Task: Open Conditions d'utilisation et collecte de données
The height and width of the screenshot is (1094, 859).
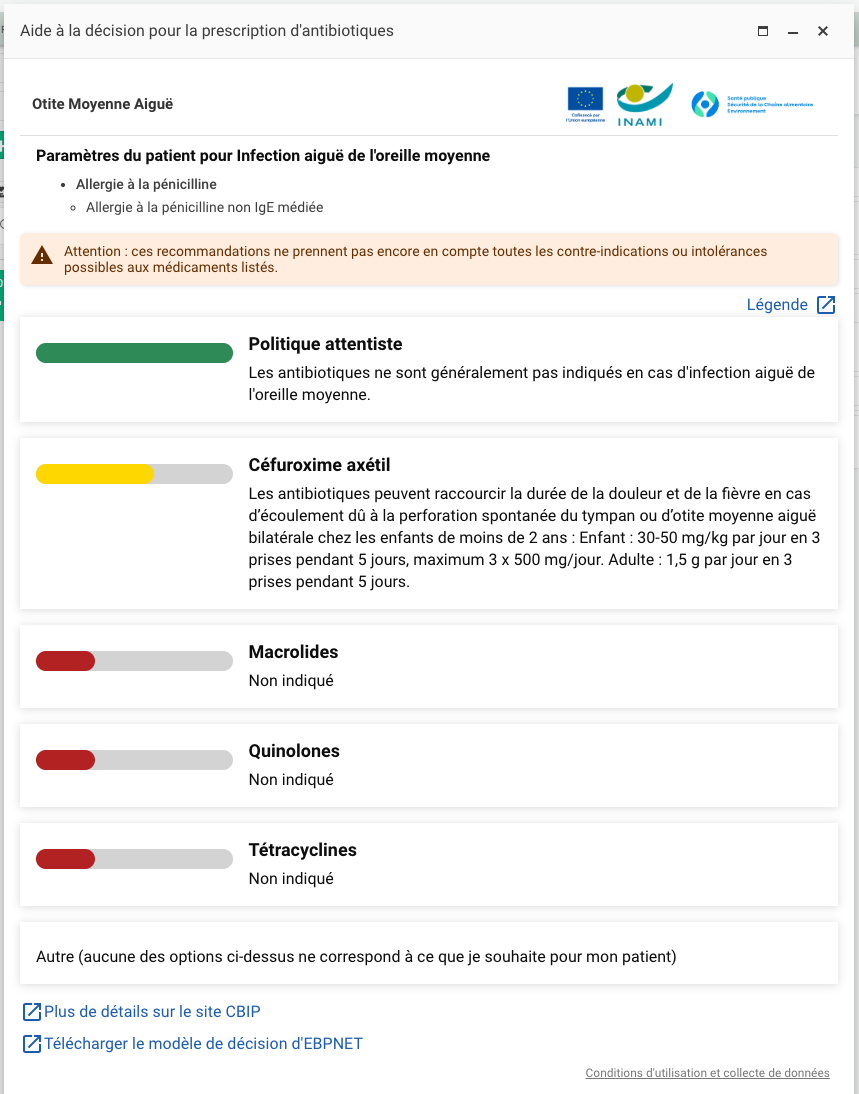Action: [x=707, y=1073]
